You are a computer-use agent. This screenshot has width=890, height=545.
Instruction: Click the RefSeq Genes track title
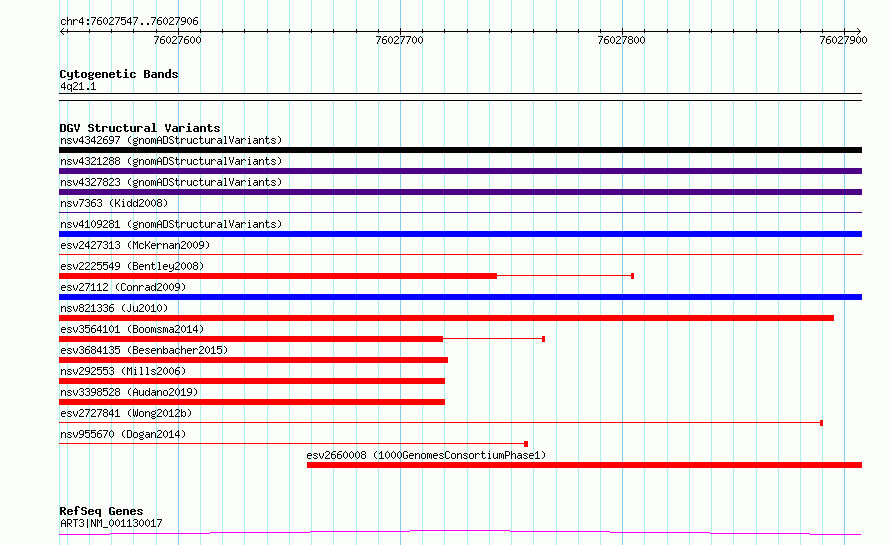point(101,511)
